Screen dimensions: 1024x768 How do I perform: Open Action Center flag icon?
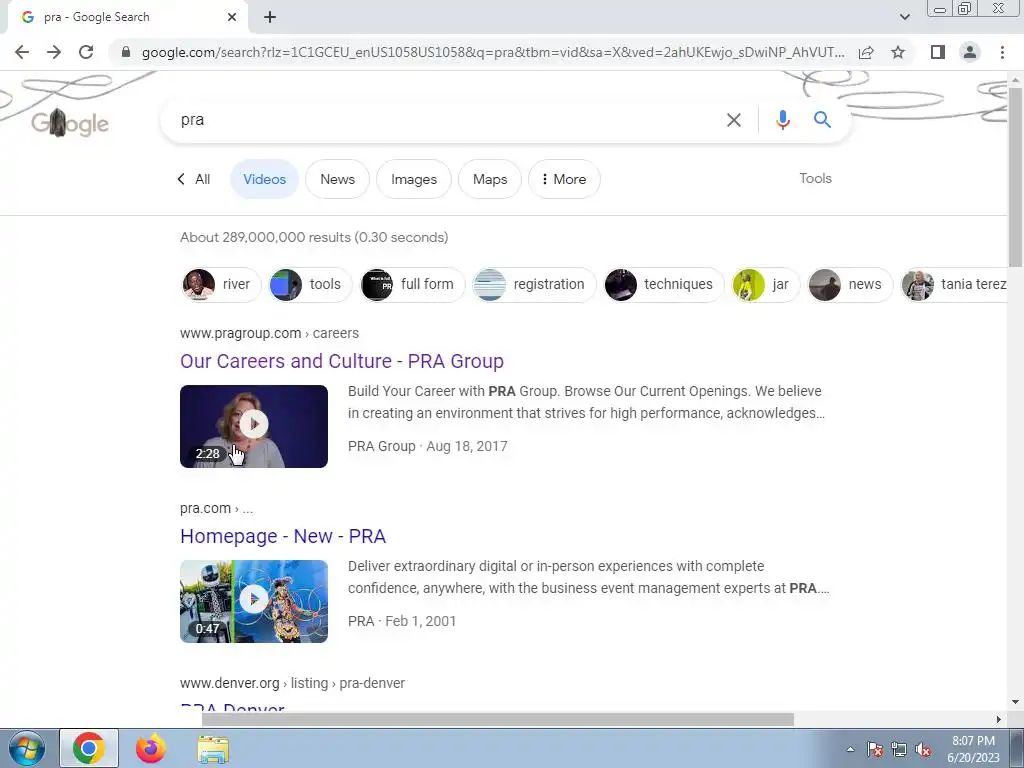[x=875, y=750]
